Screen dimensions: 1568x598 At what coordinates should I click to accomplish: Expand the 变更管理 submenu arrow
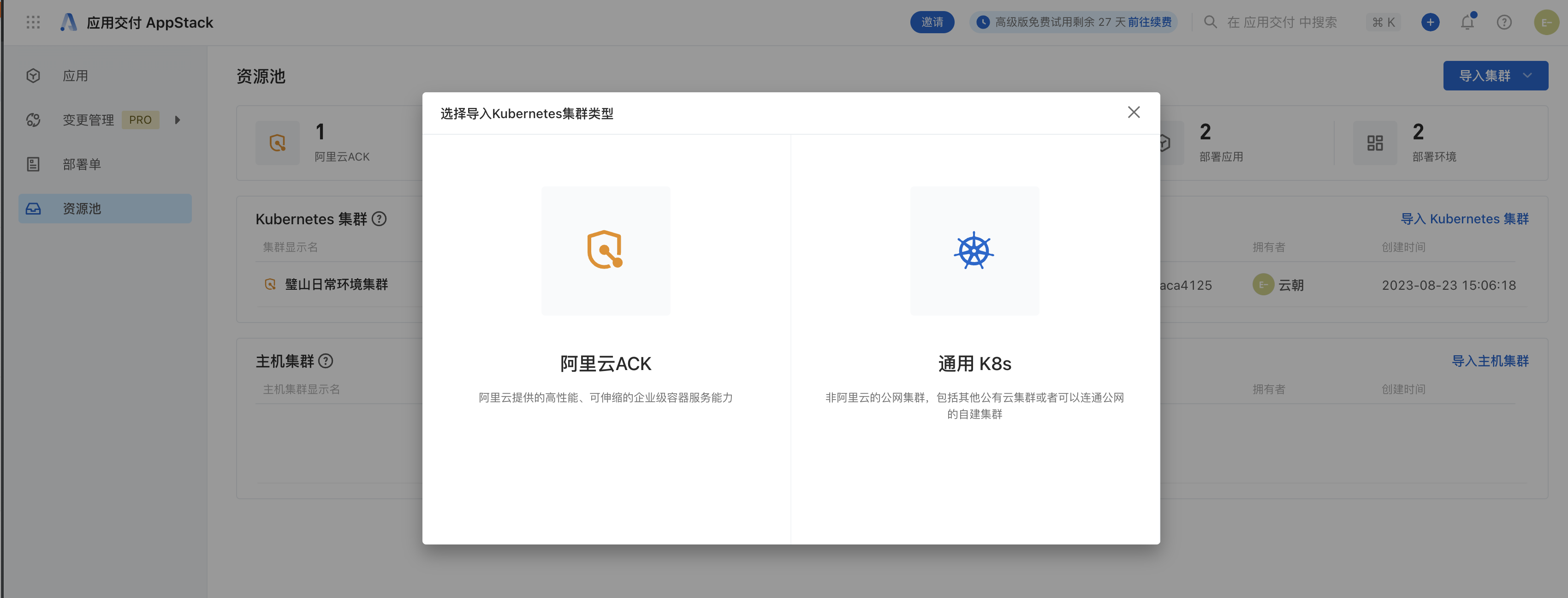coord(178,120)
